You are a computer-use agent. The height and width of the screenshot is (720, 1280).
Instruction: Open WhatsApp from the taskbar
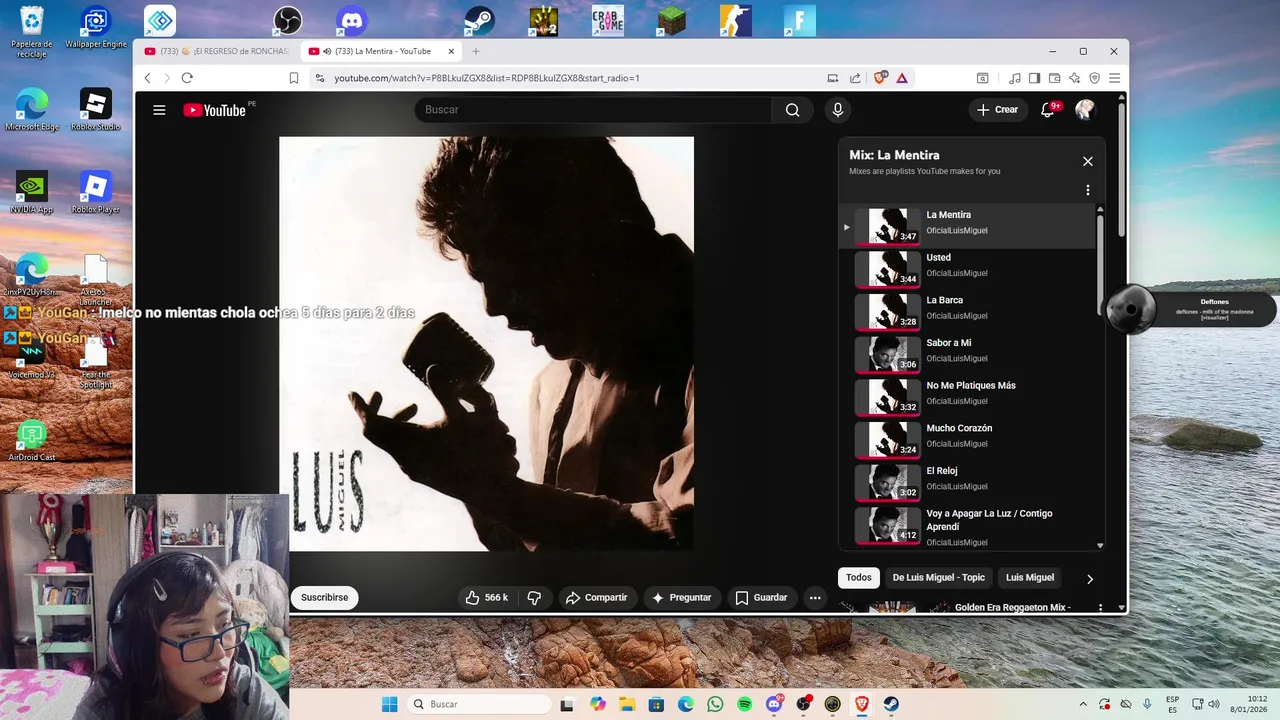coord(715,704)
